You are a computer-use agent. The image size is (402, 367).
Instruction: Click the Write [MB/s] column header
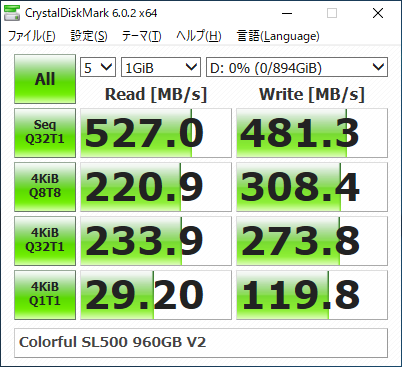[x=312, y=94]
